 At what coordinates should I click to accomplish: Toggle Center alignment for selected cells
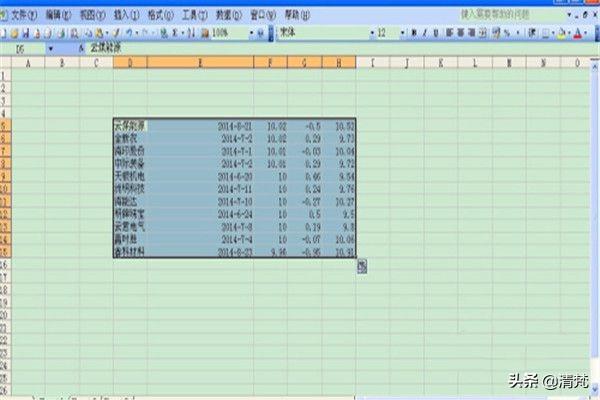[460, 33]
